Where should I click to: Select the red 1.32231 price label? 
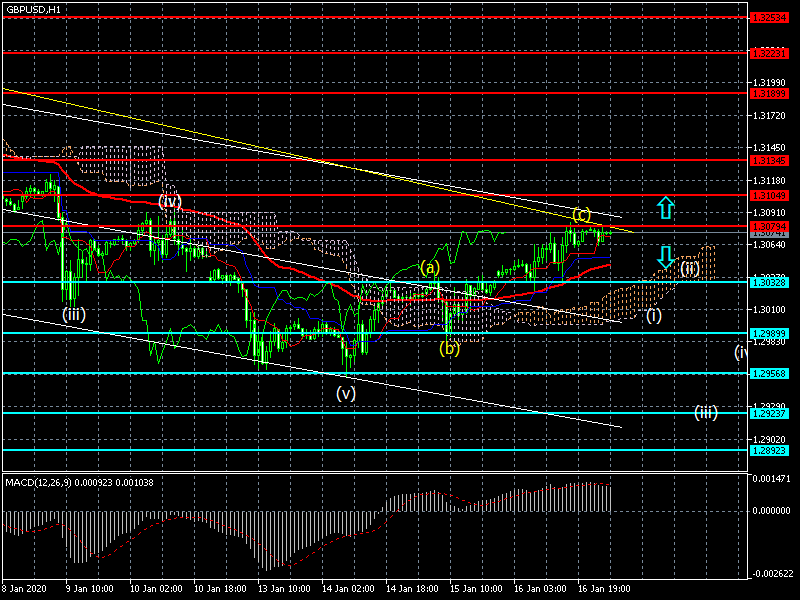tap(769, 53)
